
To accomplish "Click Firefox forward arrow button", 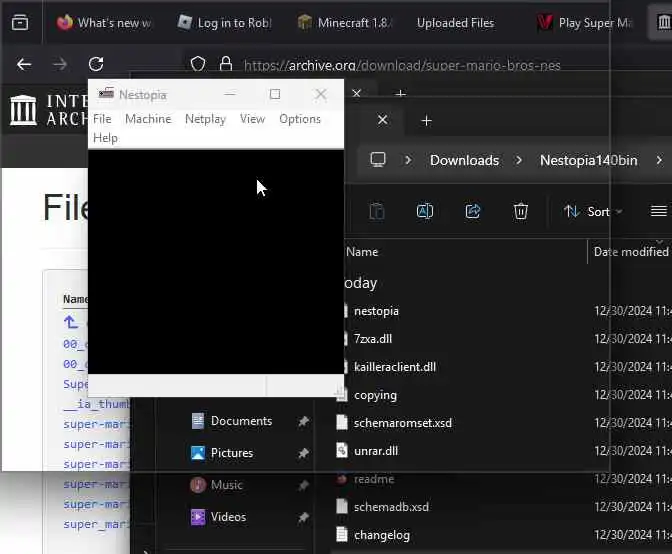I will point(60,65).
